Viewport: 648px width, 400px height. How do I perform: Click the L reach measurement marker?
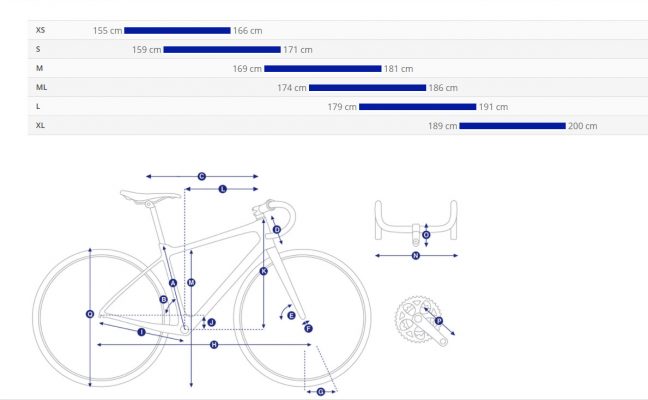pos(222,188)
